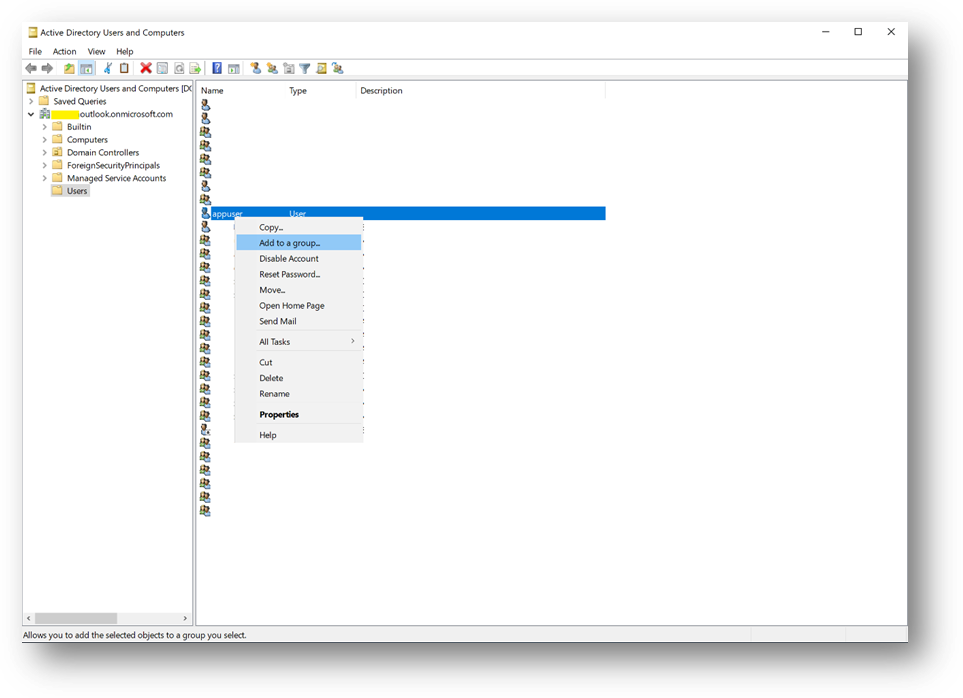
Task: Click the Cut scissors toolbar icon
Action: [107, 68]
